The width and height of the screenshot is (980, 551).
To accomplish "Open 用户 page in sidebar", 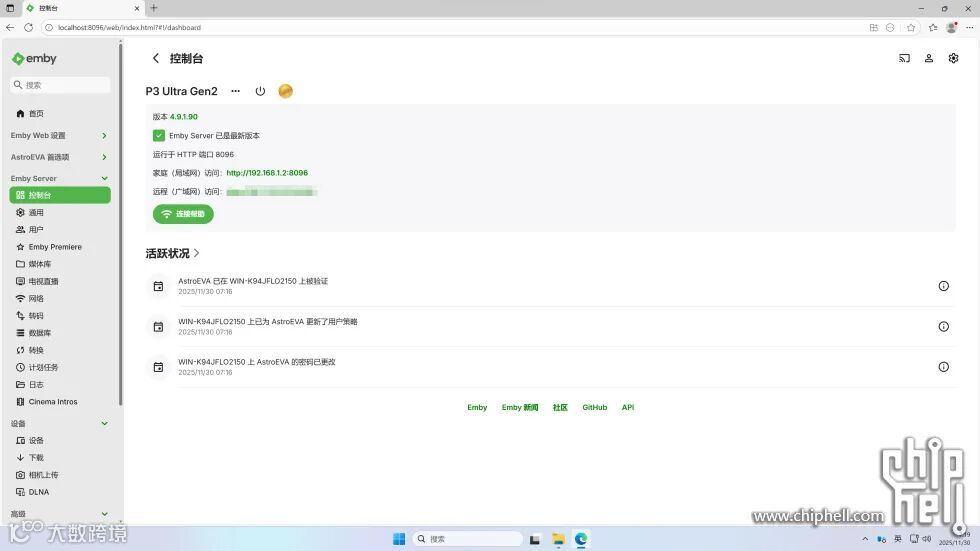I will pos(60,229).
